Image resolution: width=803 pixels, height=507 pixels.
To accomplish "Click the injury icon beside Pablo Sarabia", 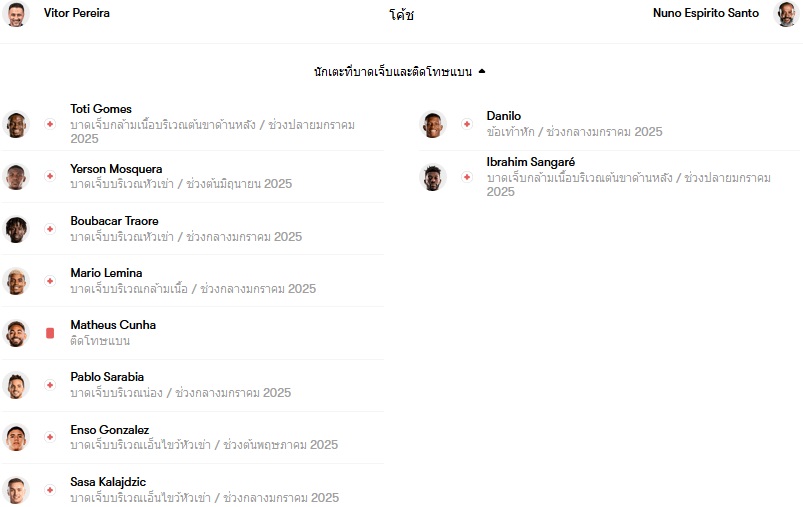I will point(50,385).
